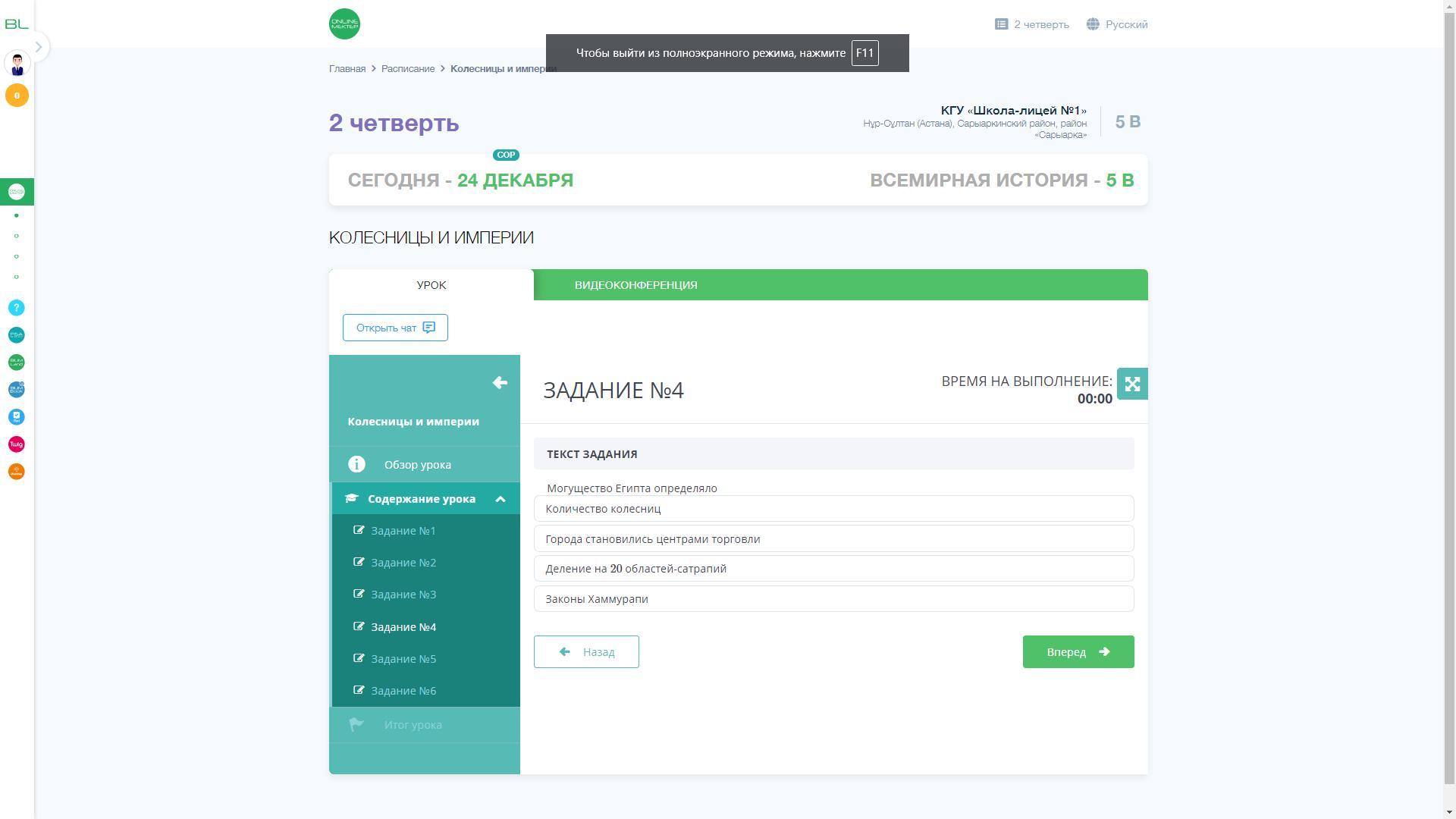Viewport: 1456px width, 819px height.
Task: Select answer 'Законы Хаммурапи'
Action: coord(833,599)
